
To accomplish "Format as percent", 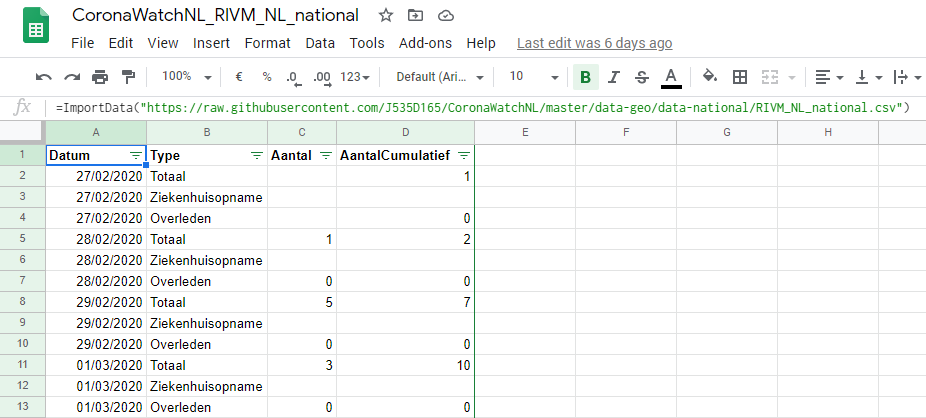I will tap(267, 77).
